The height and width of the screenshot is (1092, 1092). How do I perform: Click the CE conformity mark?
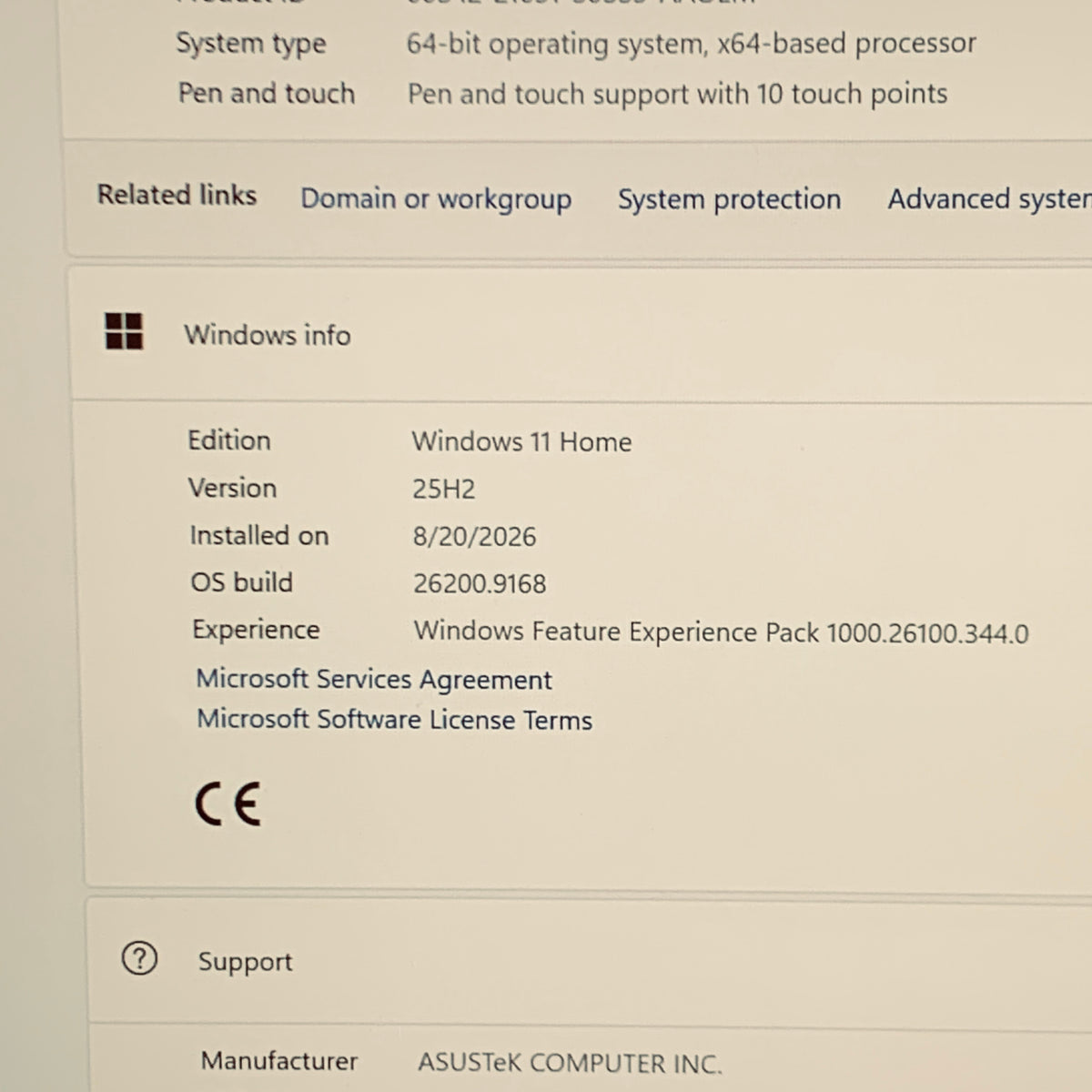coord(227,804)
